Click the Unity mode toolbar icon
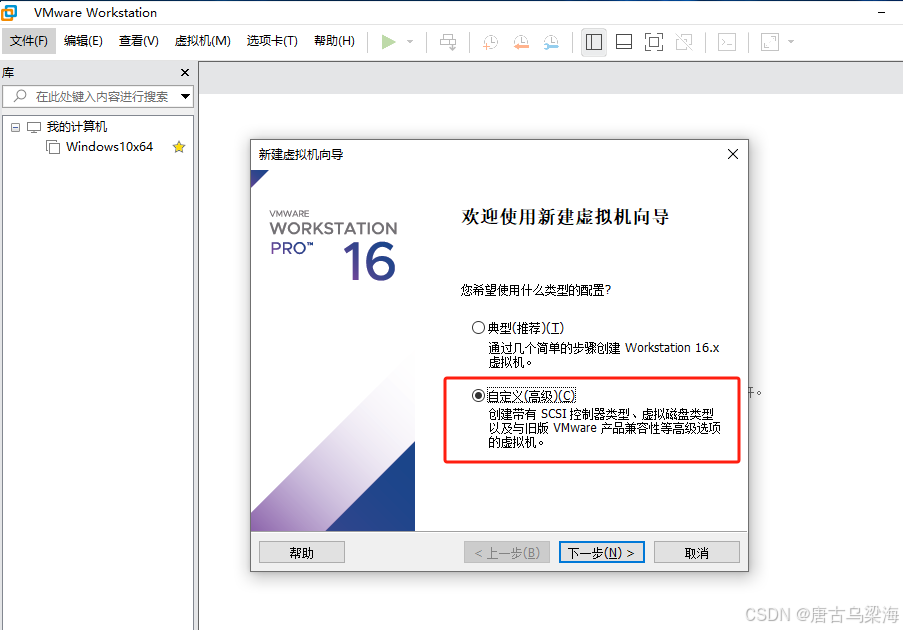 pyautogui.click(x=684, y=41)
